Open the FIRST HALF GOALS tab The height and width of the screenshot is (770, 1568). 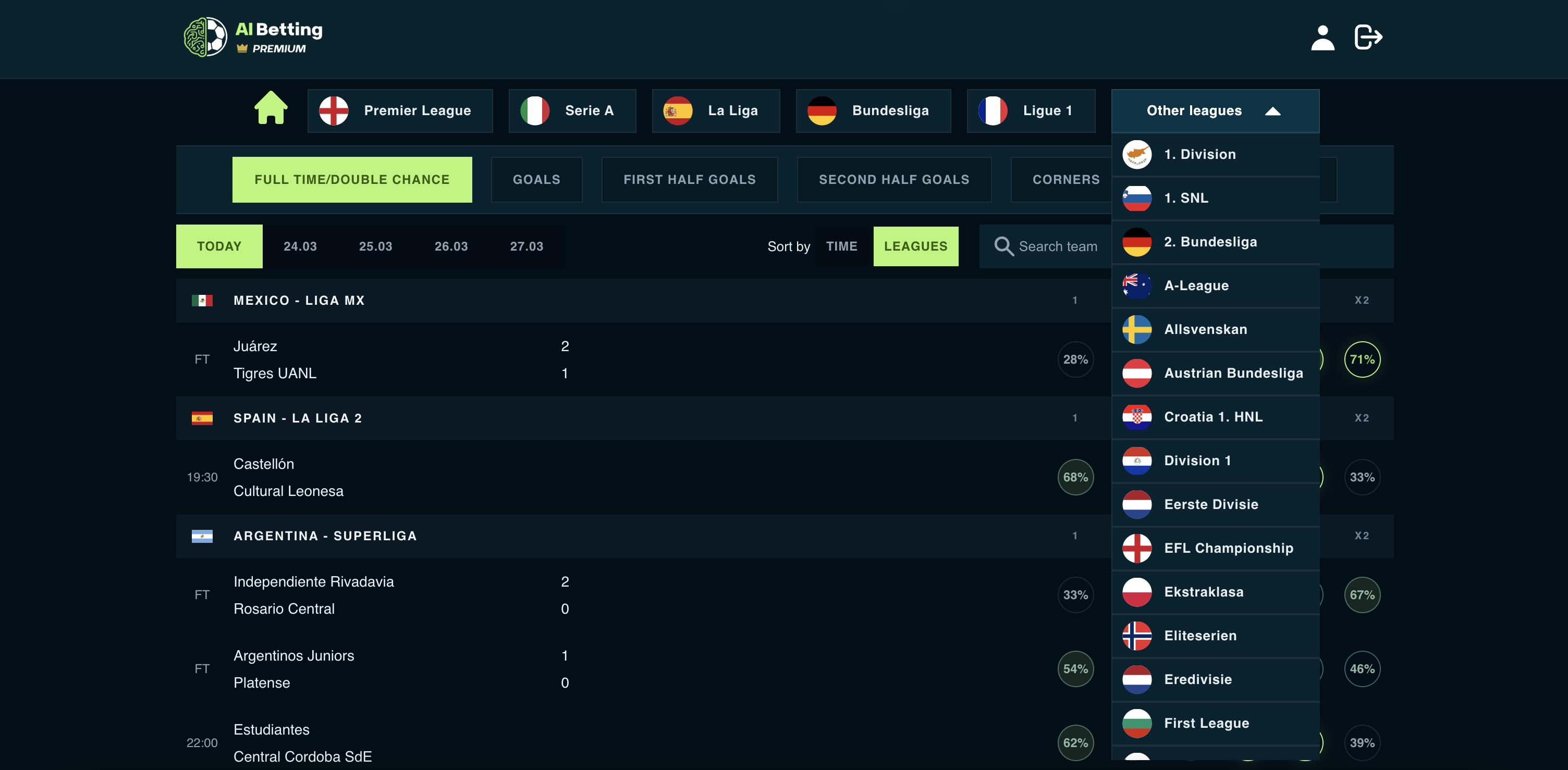689,179
